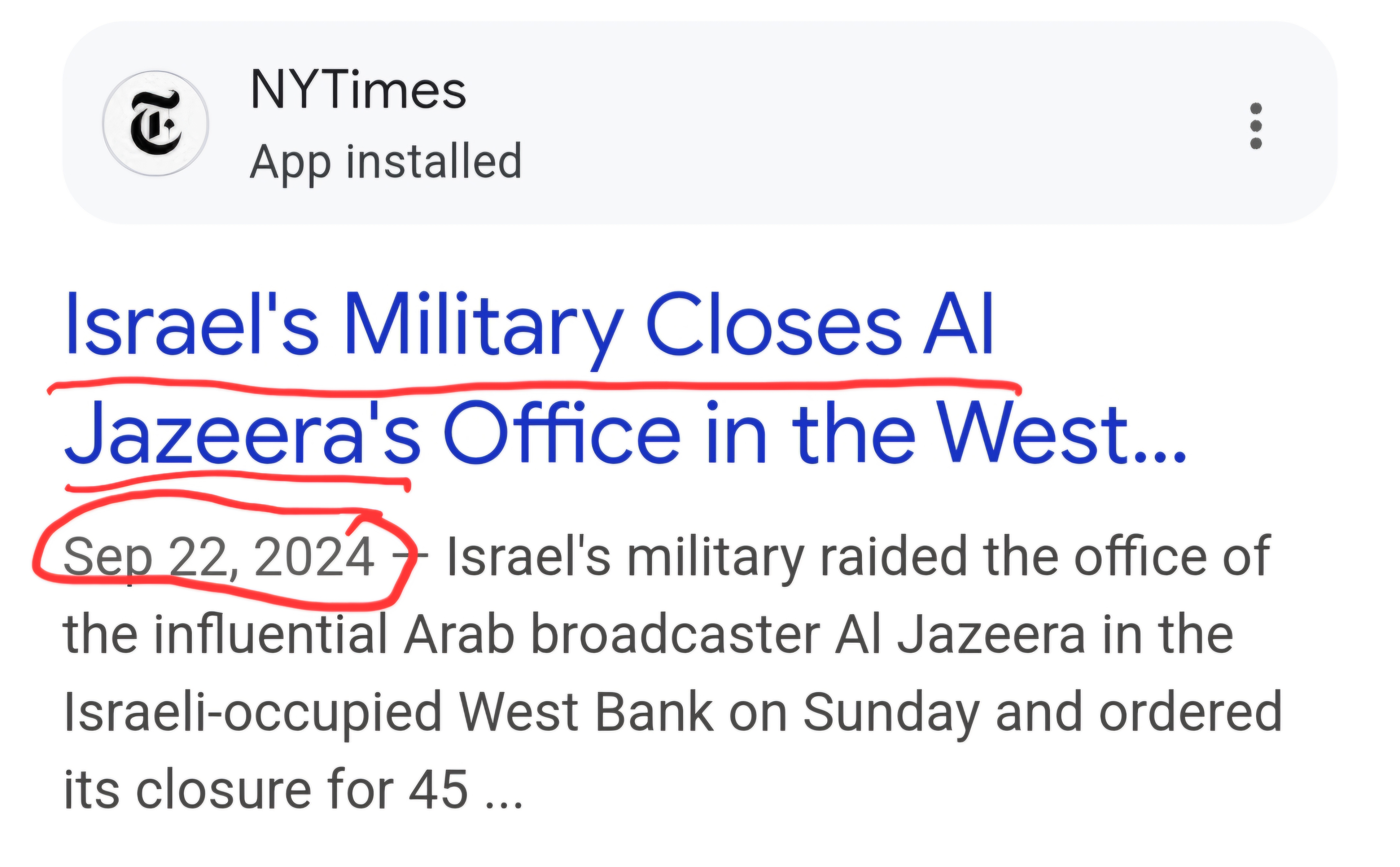Click the word "Closes" in the headline

click(774, 326)
